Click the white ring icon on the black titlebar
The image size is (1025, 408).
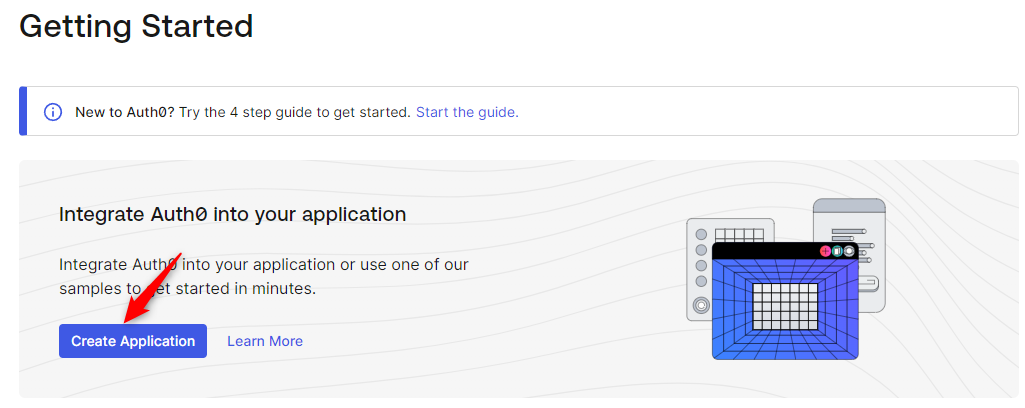point(849,251)
